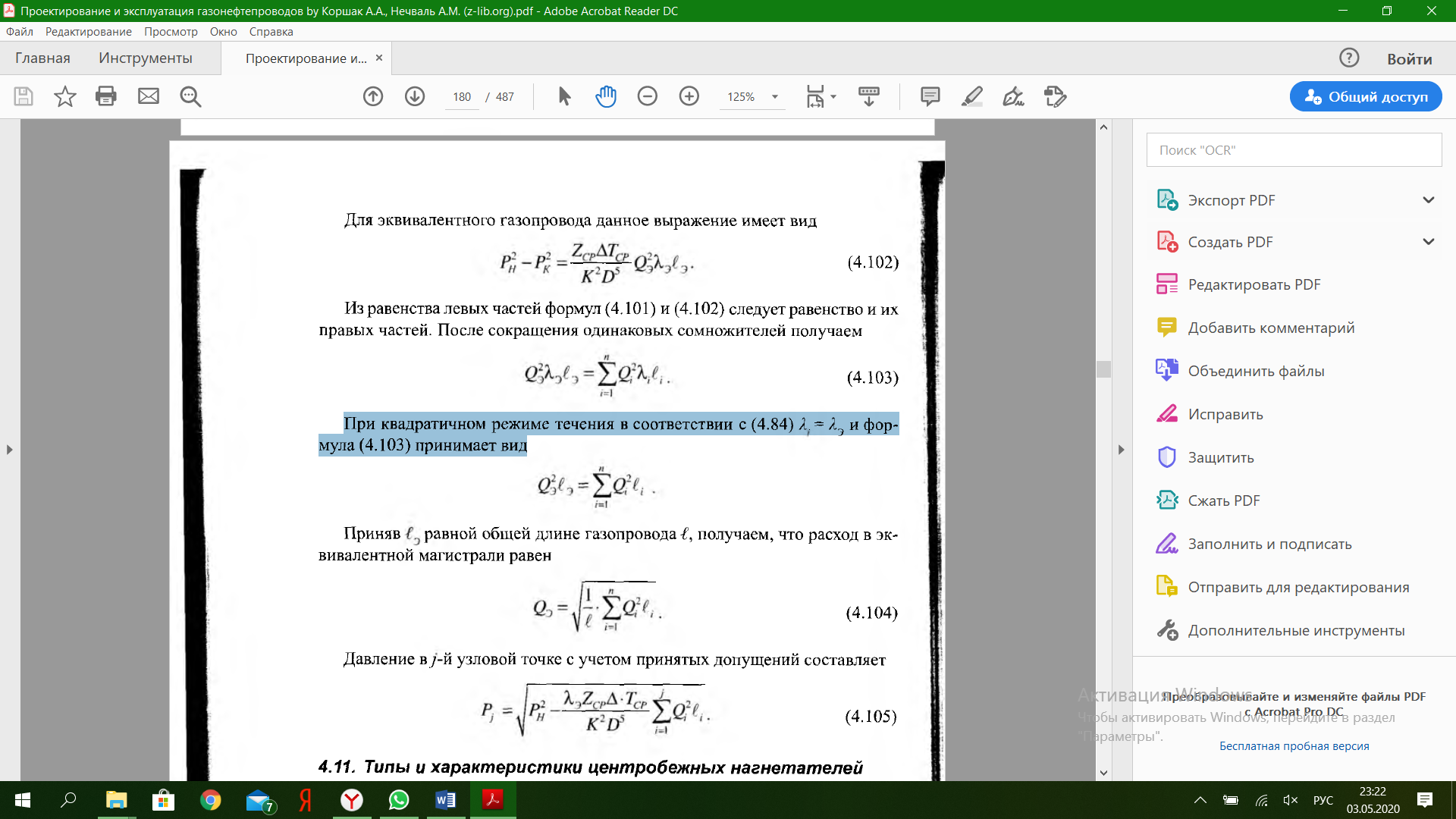Click the vertical document scrollbar thumb
This screenshot has width=1456, height=819.
pyautogui.click(x=1103, y=369)
